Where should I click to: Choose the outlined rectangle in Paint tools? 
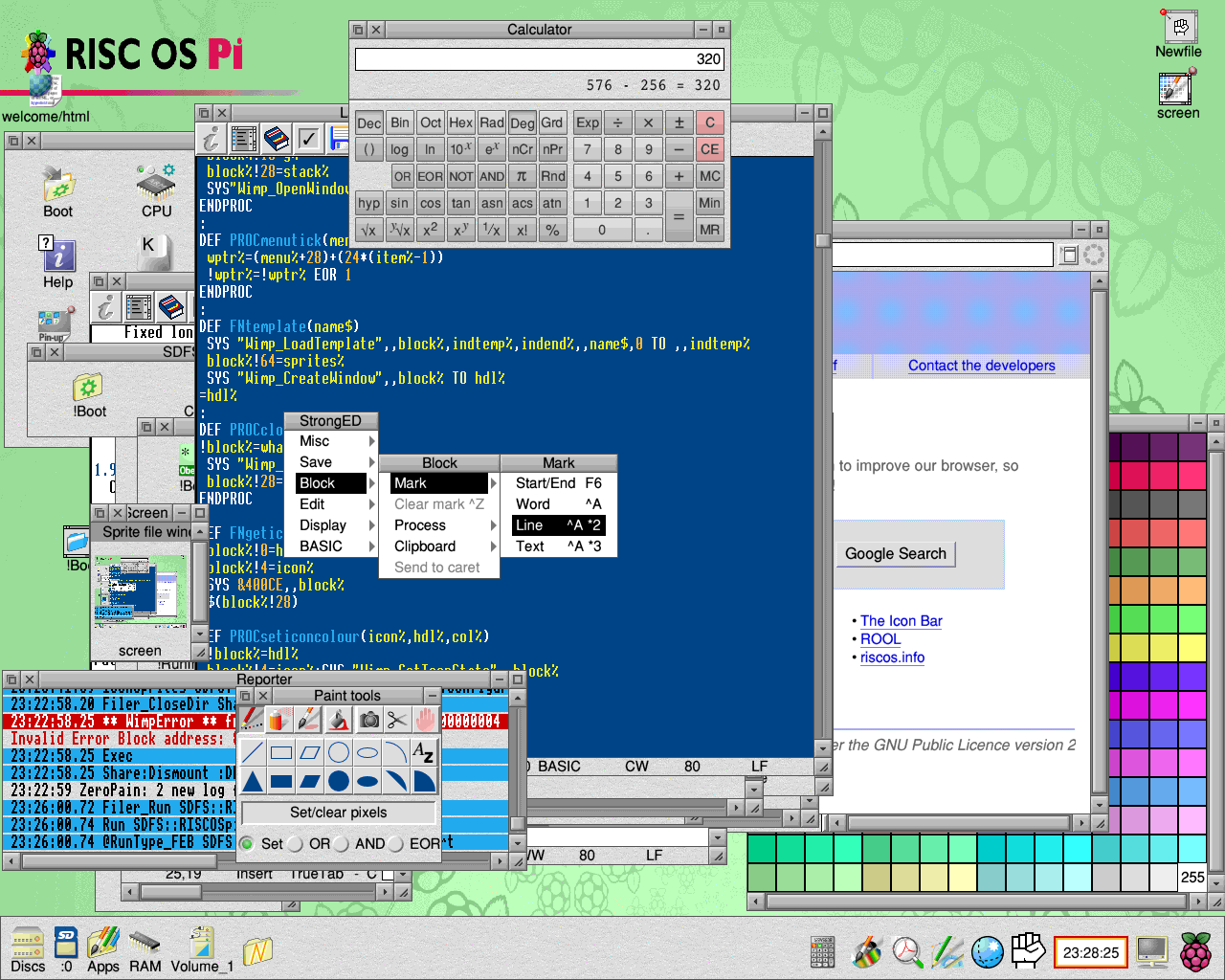point(281,753)
